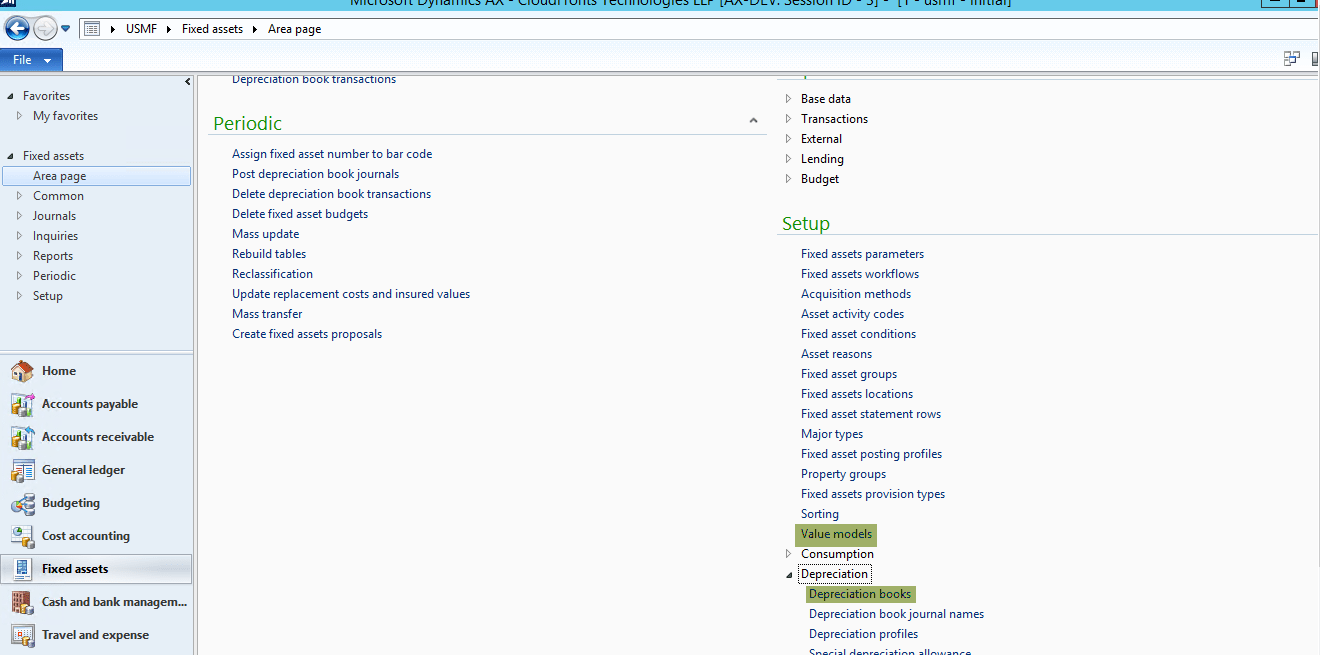This screenshot has width=1320, height=655.
Task: Open Create fixed assets proposals
Action: click(307, 334)
